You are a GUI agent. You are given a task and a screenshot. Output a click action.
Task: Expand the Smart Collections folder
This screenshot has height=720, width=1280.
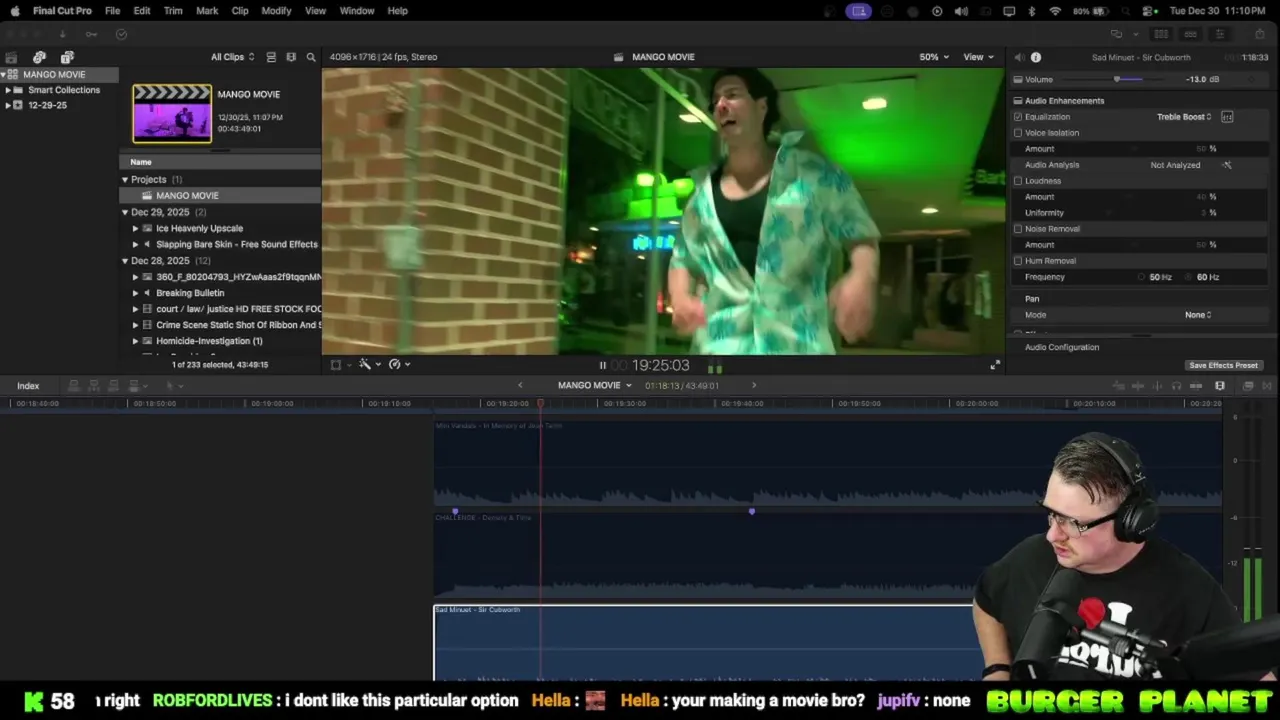8,90
